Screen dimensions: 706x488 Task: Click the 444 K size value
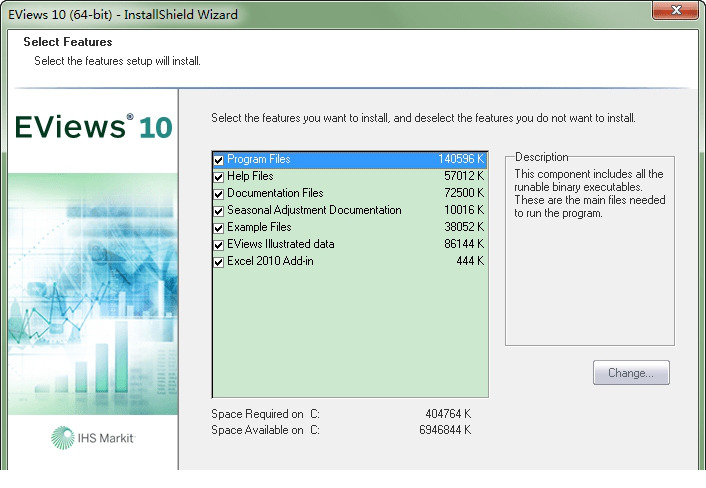click(470, 261)
